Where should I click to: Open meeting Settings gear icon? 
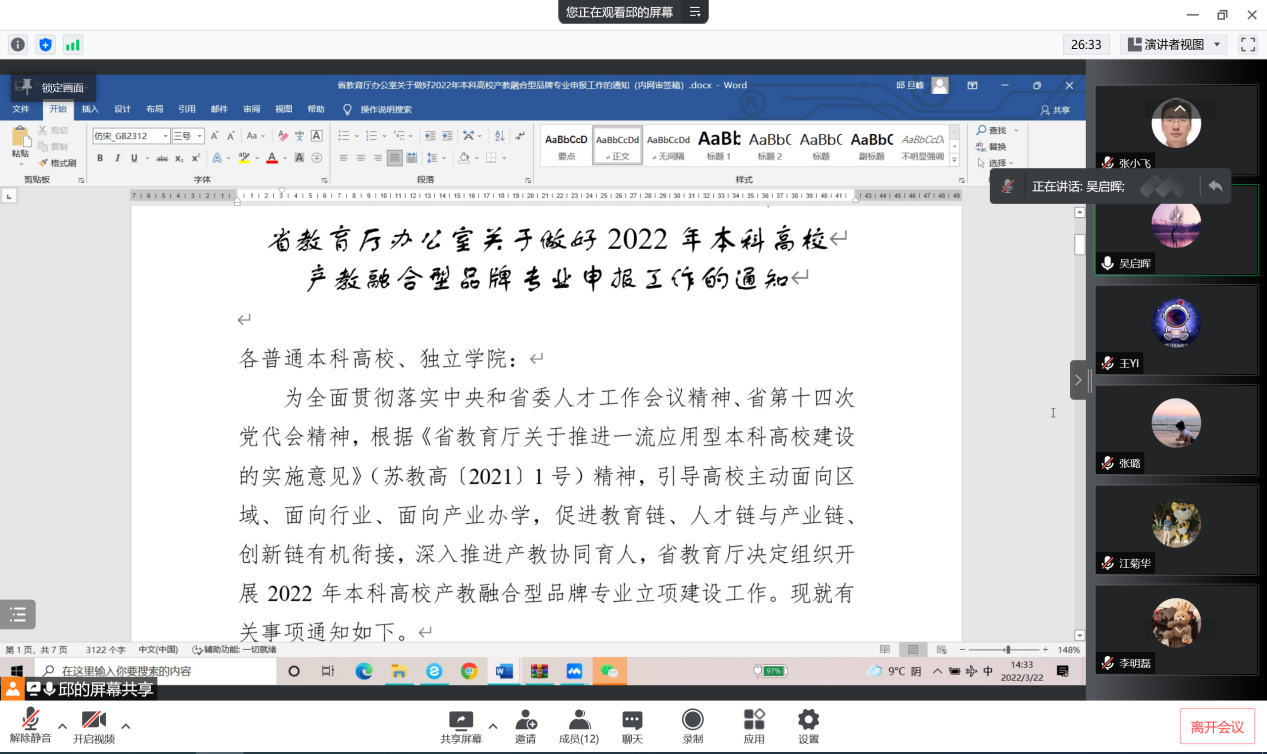pyautogui.click(x=808, y=721)
